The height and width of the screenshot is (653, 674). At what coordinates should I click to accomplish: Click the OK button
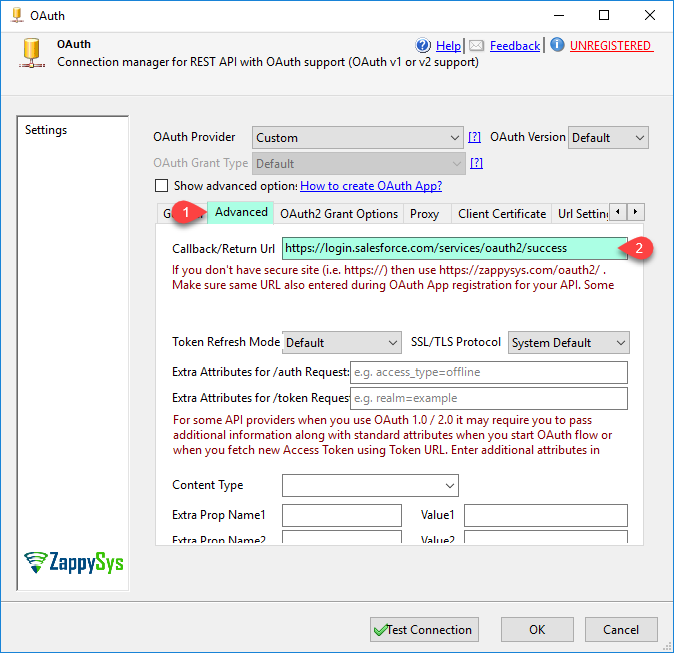pos(537,630)
